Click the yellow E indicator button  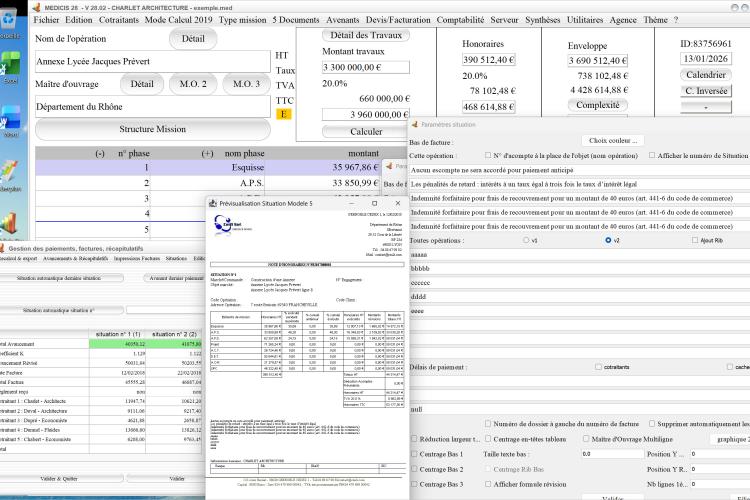click(x=284, y=114)
